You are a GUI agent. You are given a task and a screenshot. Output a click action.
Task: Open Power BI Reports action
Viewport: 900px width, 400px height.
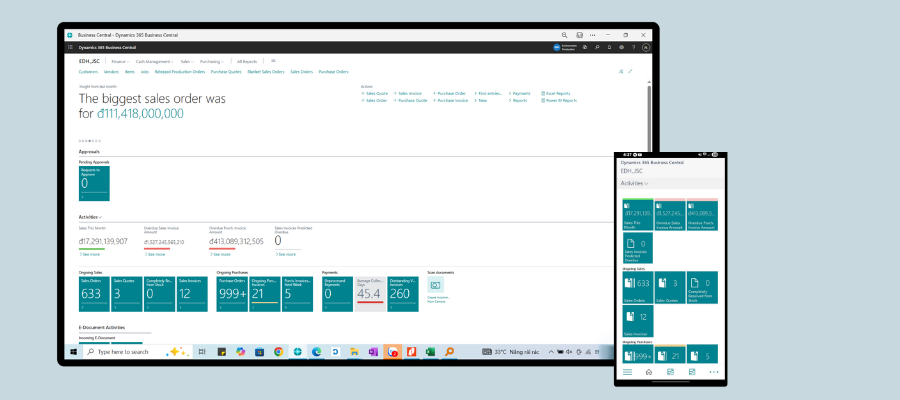[559, 100]
